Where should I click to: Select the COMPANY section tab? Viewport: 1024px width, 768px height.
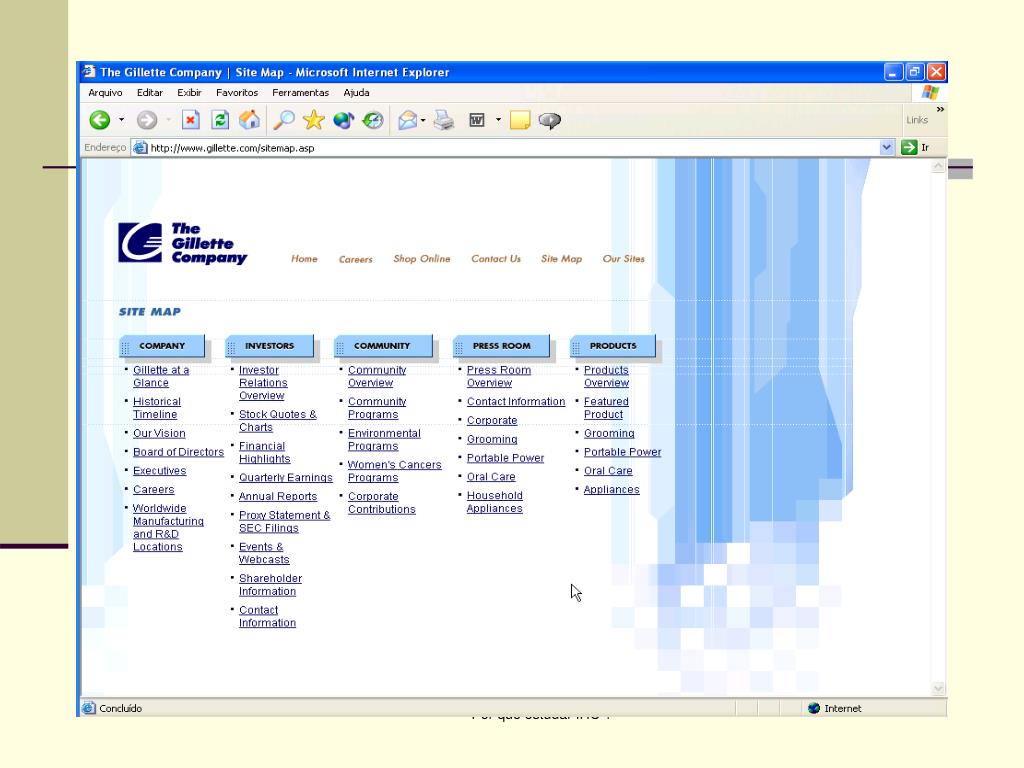point(162,346)
